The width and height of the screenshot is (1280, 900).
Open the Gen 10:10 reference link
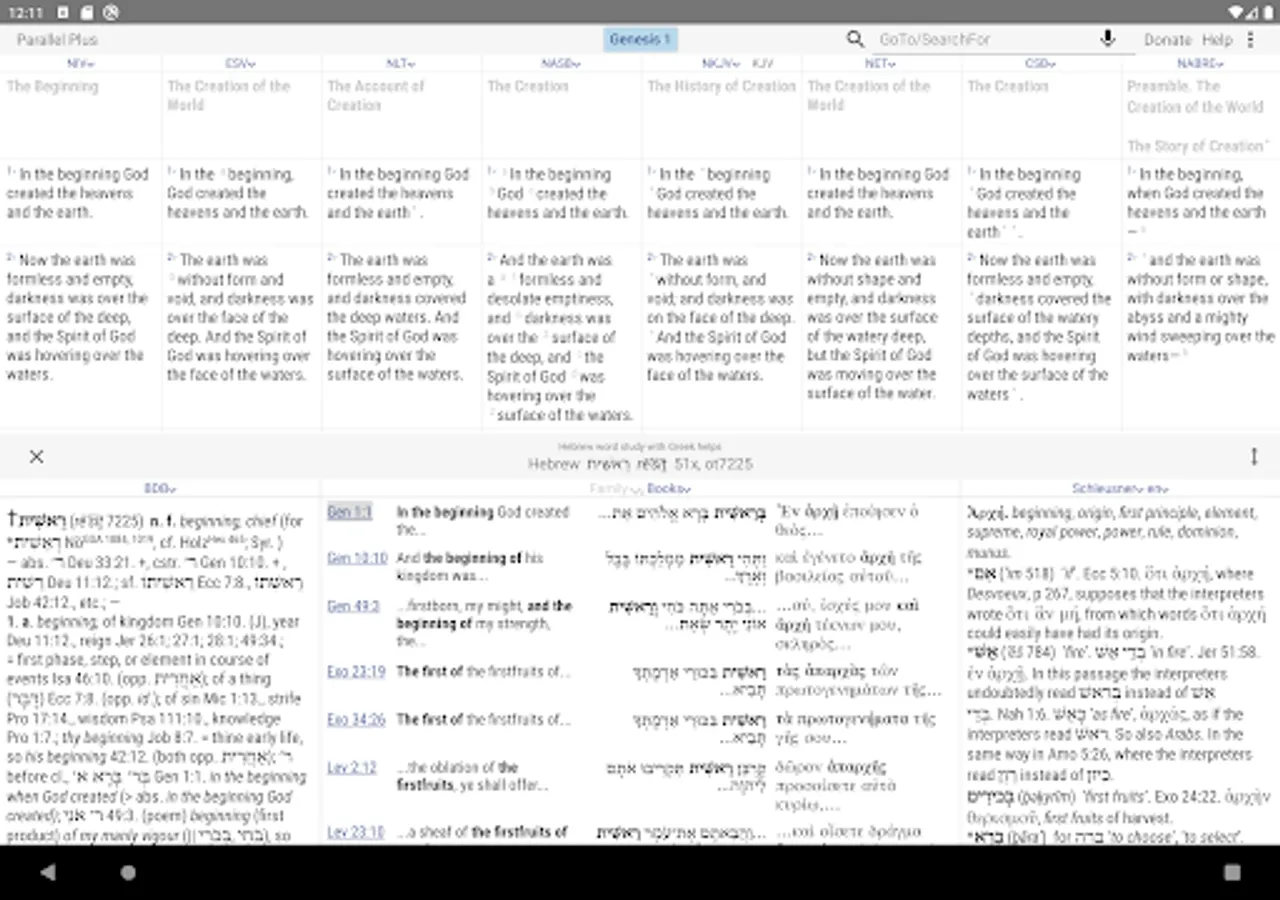point(357,558)
